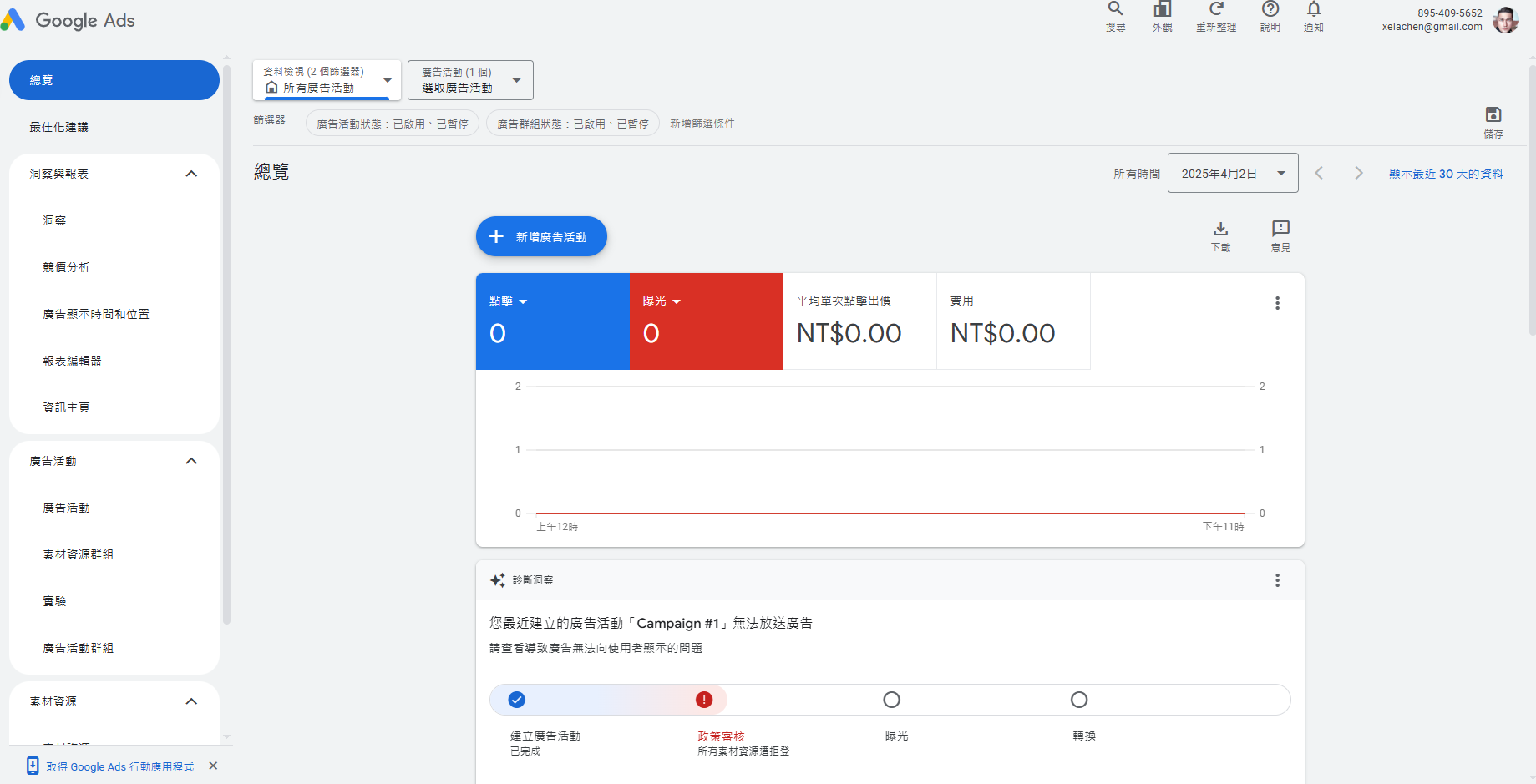Open the help (說明) icon
Viewport: 1536px width, 784px height.
1270,17
